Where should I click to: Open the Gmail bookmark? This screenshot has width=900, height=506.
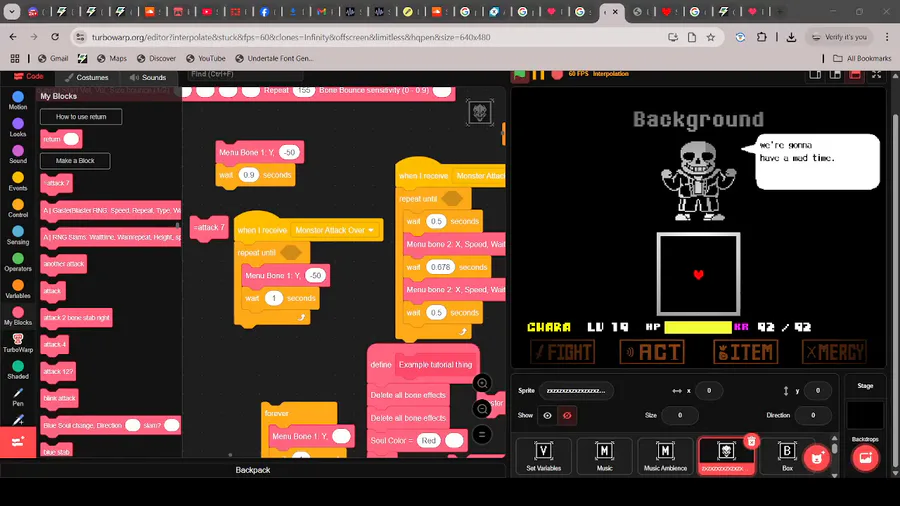tap(53, 58)
